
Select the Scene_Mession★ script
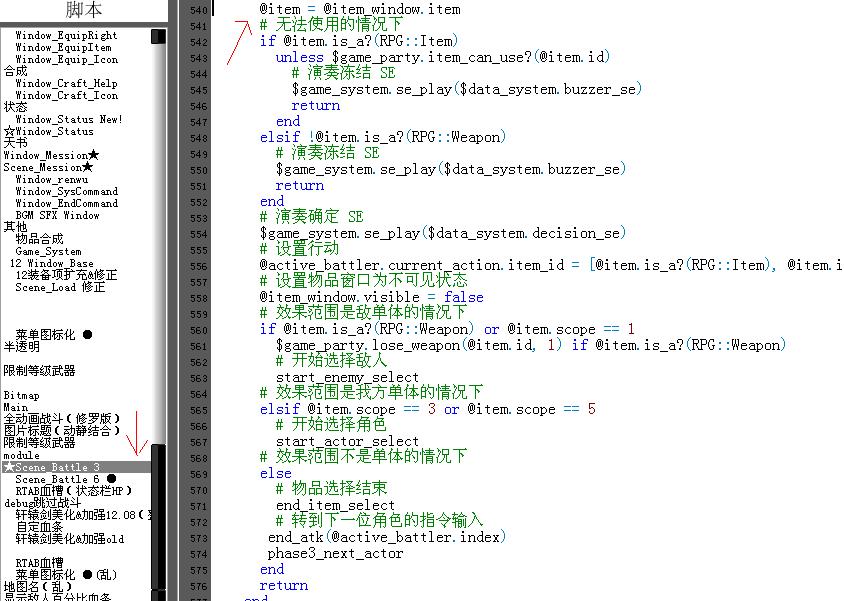[48, 167]
